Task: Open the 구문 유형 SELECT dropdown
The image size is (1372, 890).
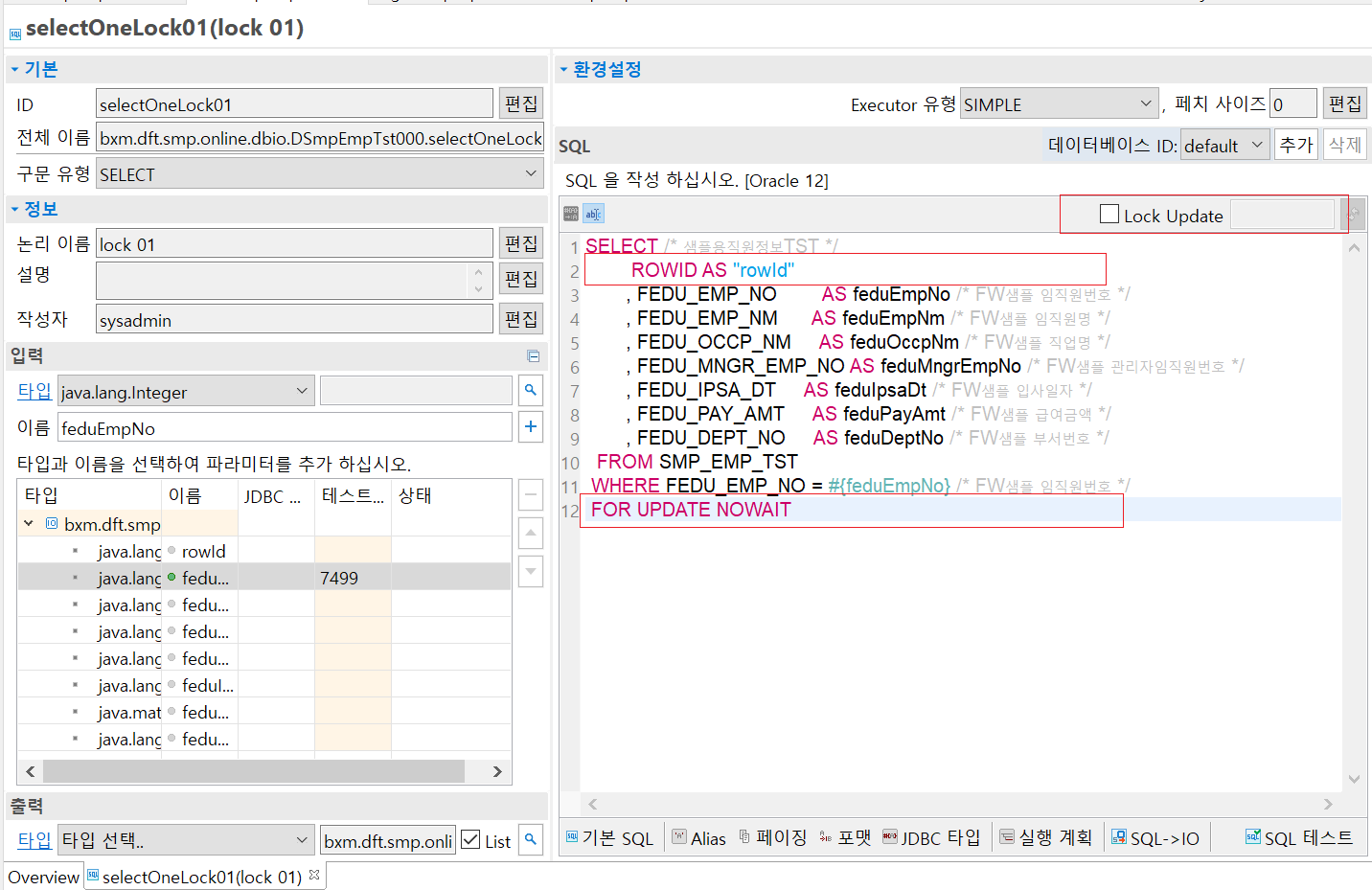Action: (319, 174)
